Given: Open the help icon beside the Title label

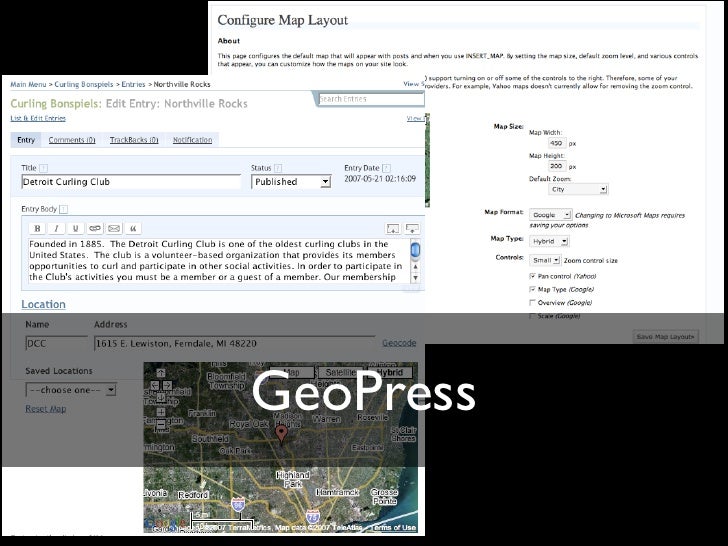Looking at the screenshot, I should coord(44,169).
